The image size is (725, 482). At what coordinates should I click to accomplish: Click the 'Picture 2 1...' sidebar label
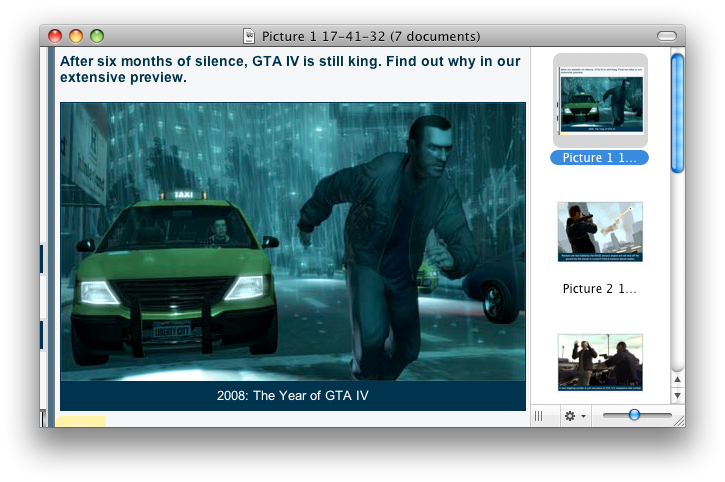point(599,289)
